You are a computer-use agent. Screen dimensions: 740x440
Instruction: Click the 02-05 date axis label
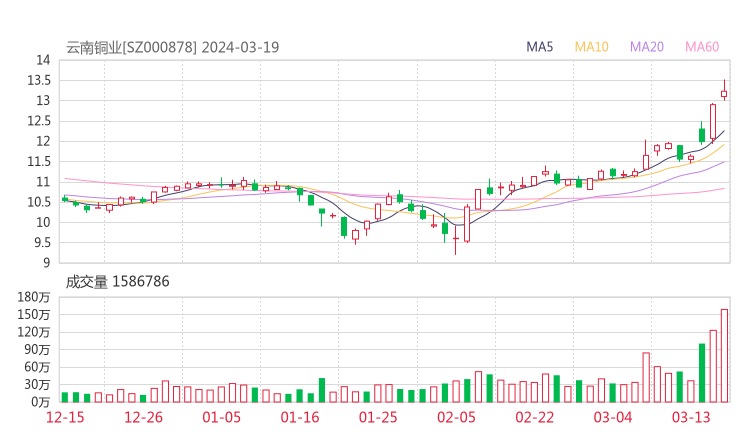(456, 417)
